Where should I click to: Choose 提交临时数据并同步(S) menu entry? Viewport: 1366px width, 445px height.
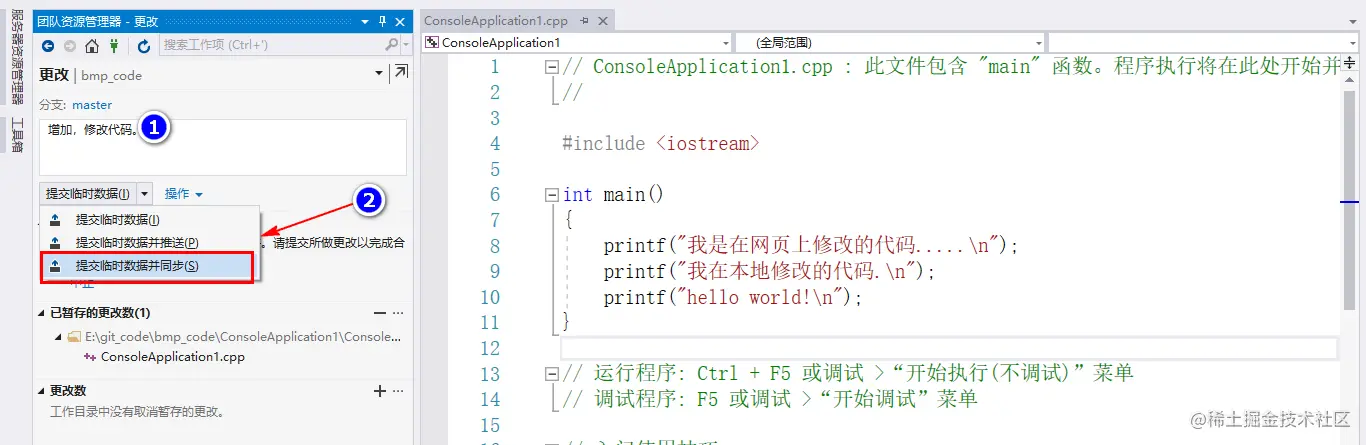coord(149,266)
